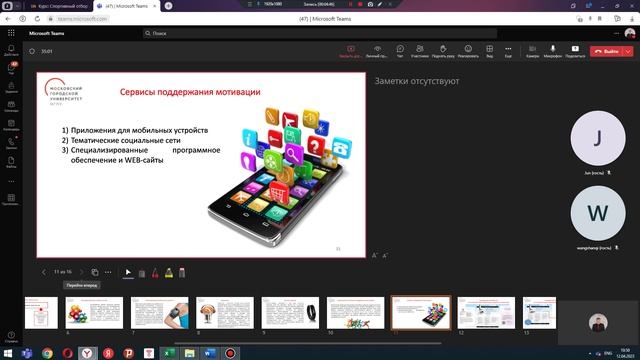Open Chat in the left sidebar
The width and height of the screenshot is (640, 360).
[11, 68]
